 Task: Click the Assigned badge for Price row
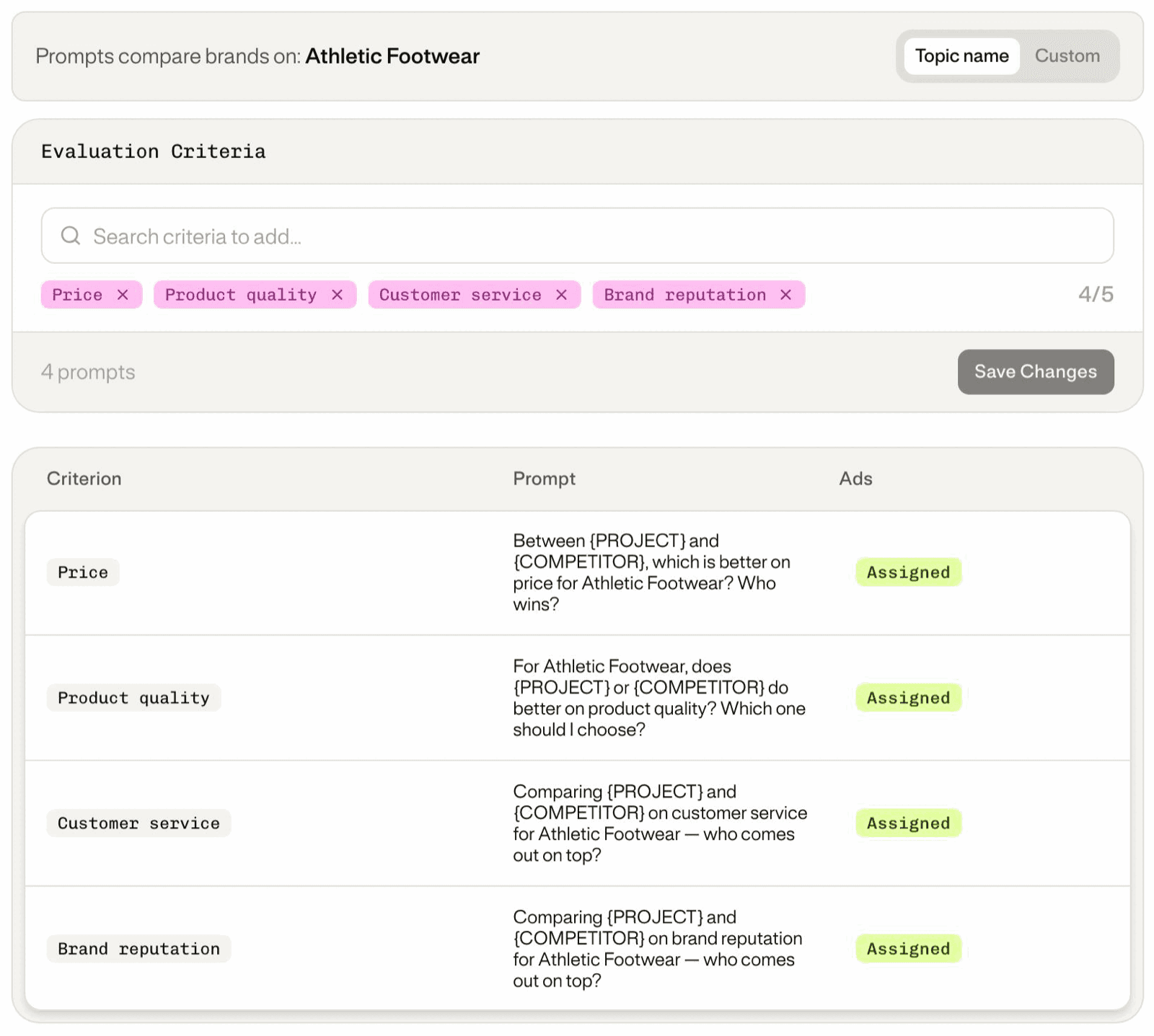[x=908, y=572]
